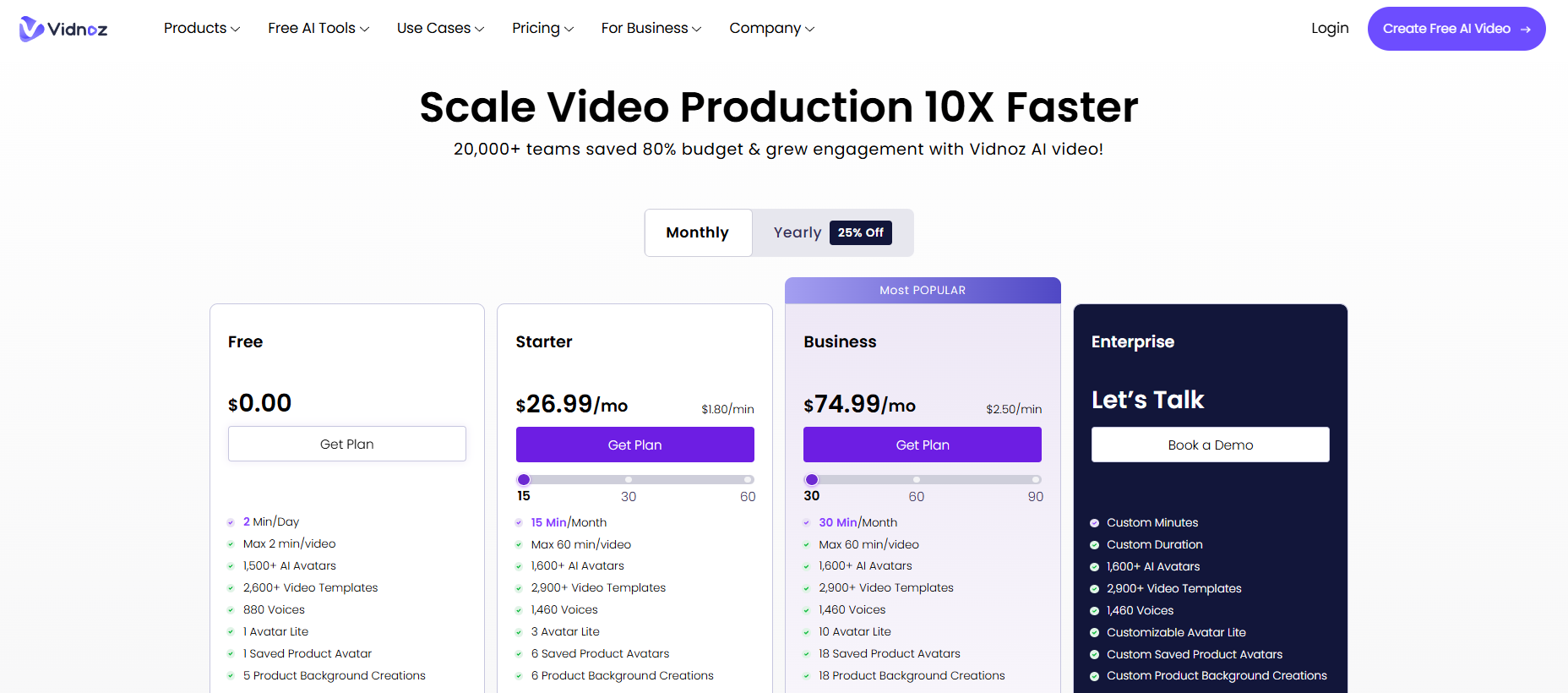
Task: Set Starter slider to 30 minutes
Action: (629, 479)
